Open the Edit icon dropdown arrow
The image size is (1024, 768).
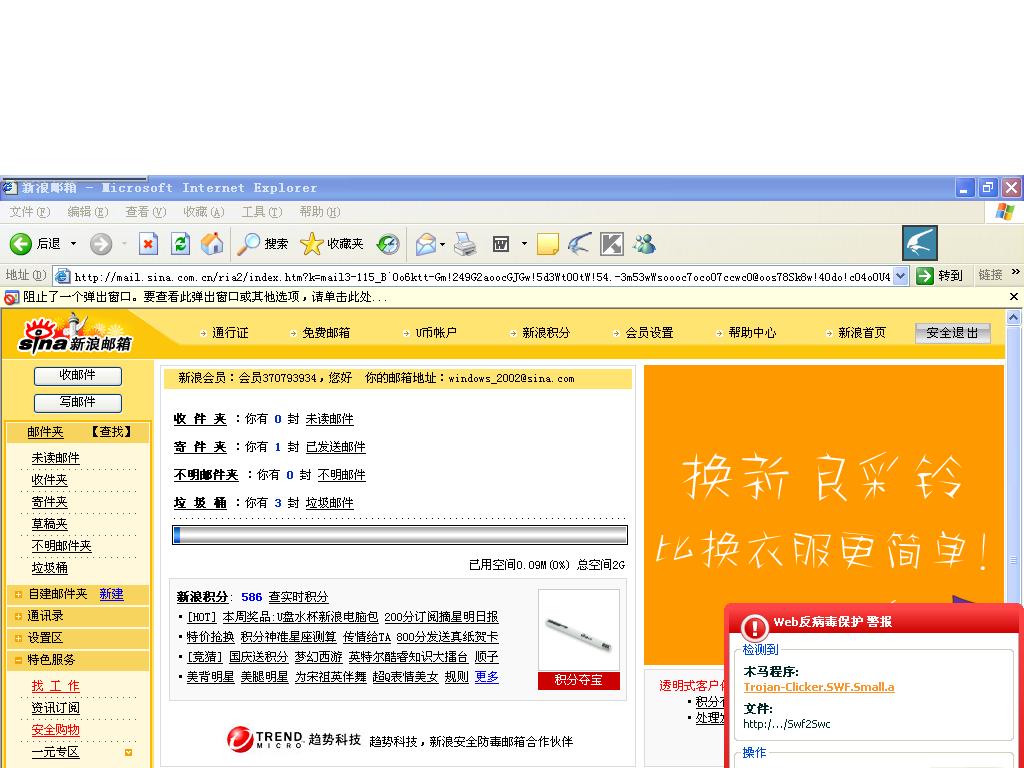(x=524, y=244)
